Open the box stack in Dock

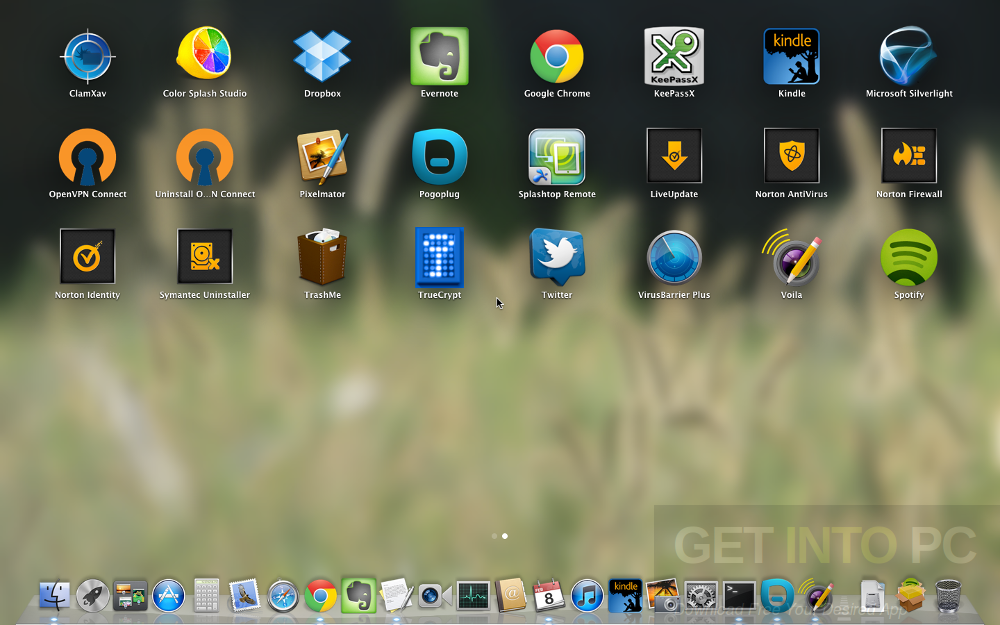click(x=911, y=595)
